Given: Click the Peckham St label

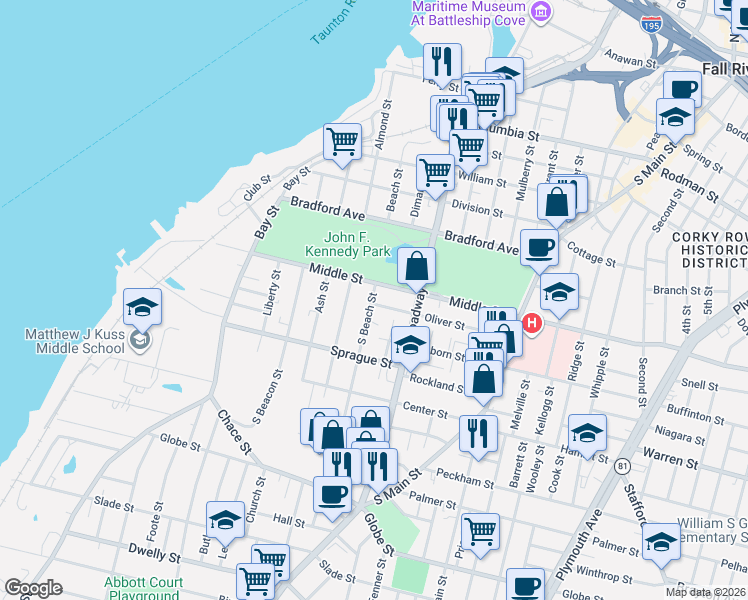Looking at the screenshot, I should tap(465, 478).
